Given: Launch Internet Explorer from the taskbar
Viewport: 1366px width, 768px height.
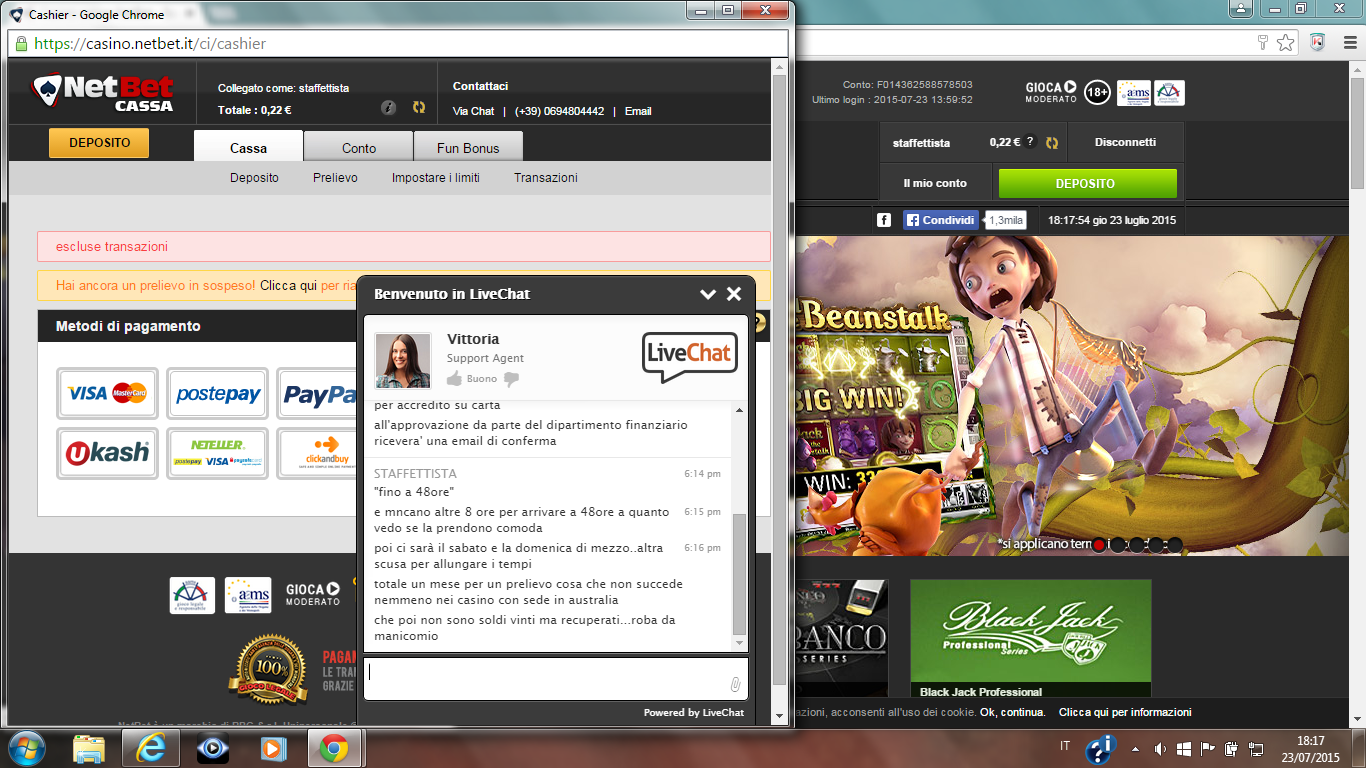Looking at the screenshot, I should (150, 748).
